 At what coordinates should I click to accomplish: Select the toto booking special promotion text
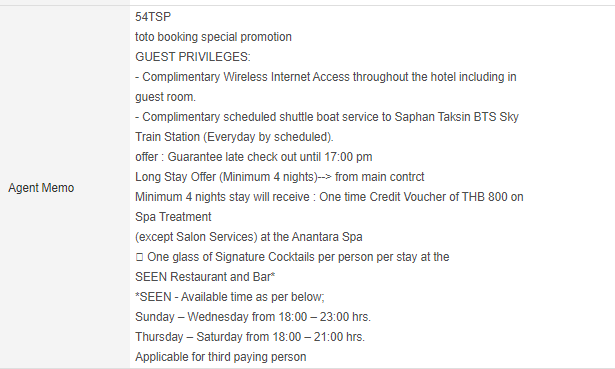tap(213, 37)
